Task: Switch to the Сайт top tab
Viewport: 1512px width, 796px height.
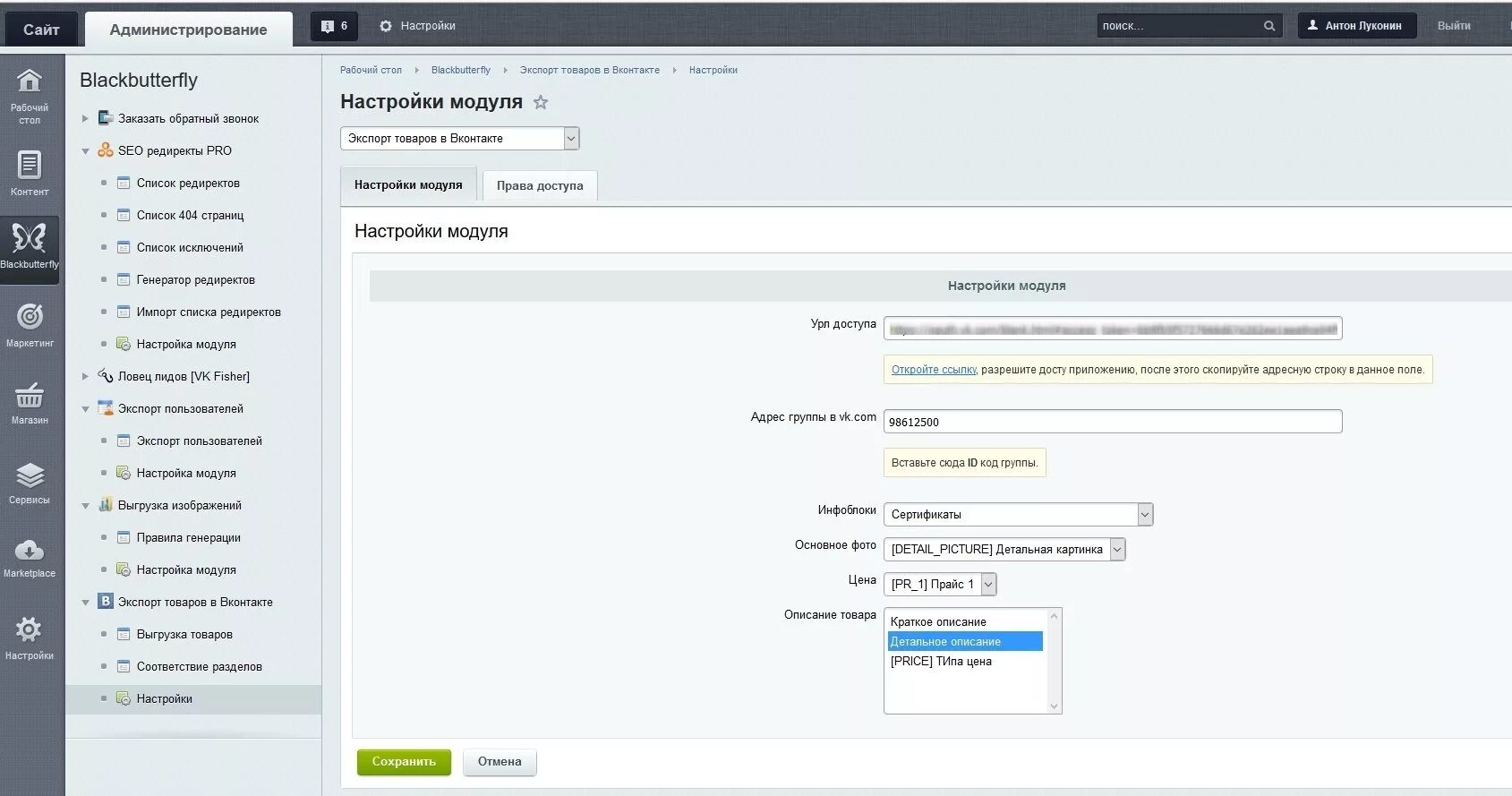Action: click(x=41, y=30)
